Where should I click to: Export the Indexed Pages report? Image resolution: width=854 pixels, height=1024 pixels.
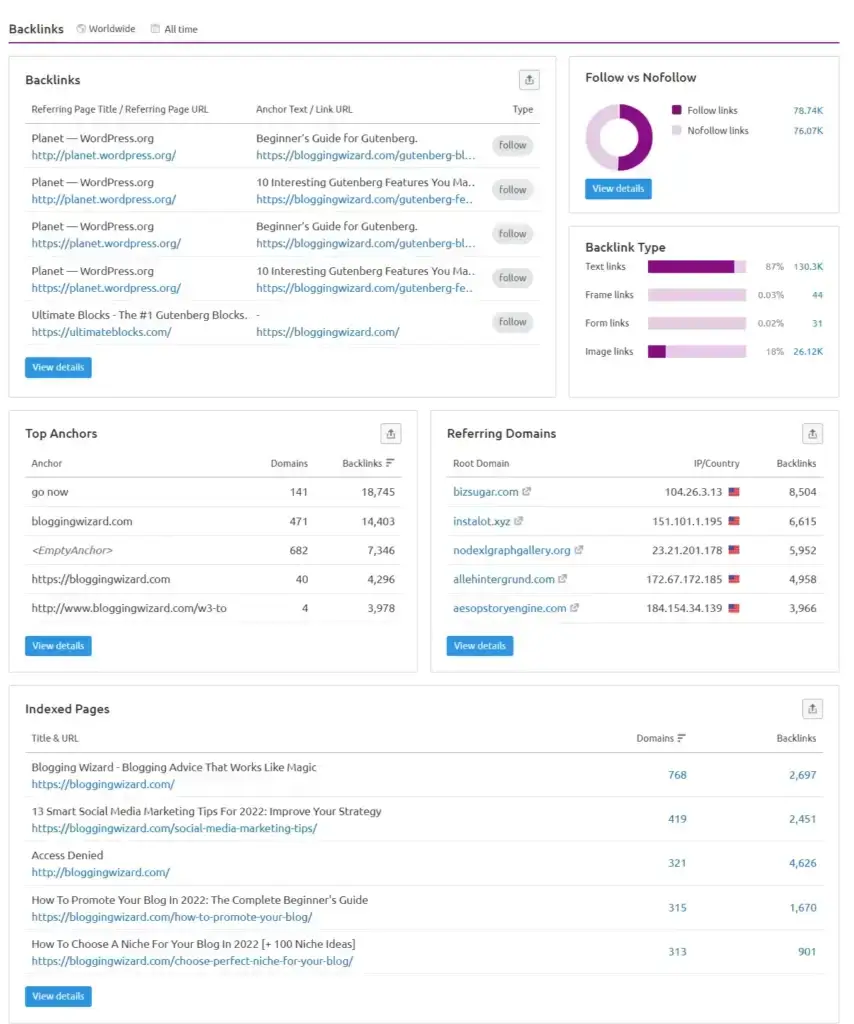(x=812, y=708)
